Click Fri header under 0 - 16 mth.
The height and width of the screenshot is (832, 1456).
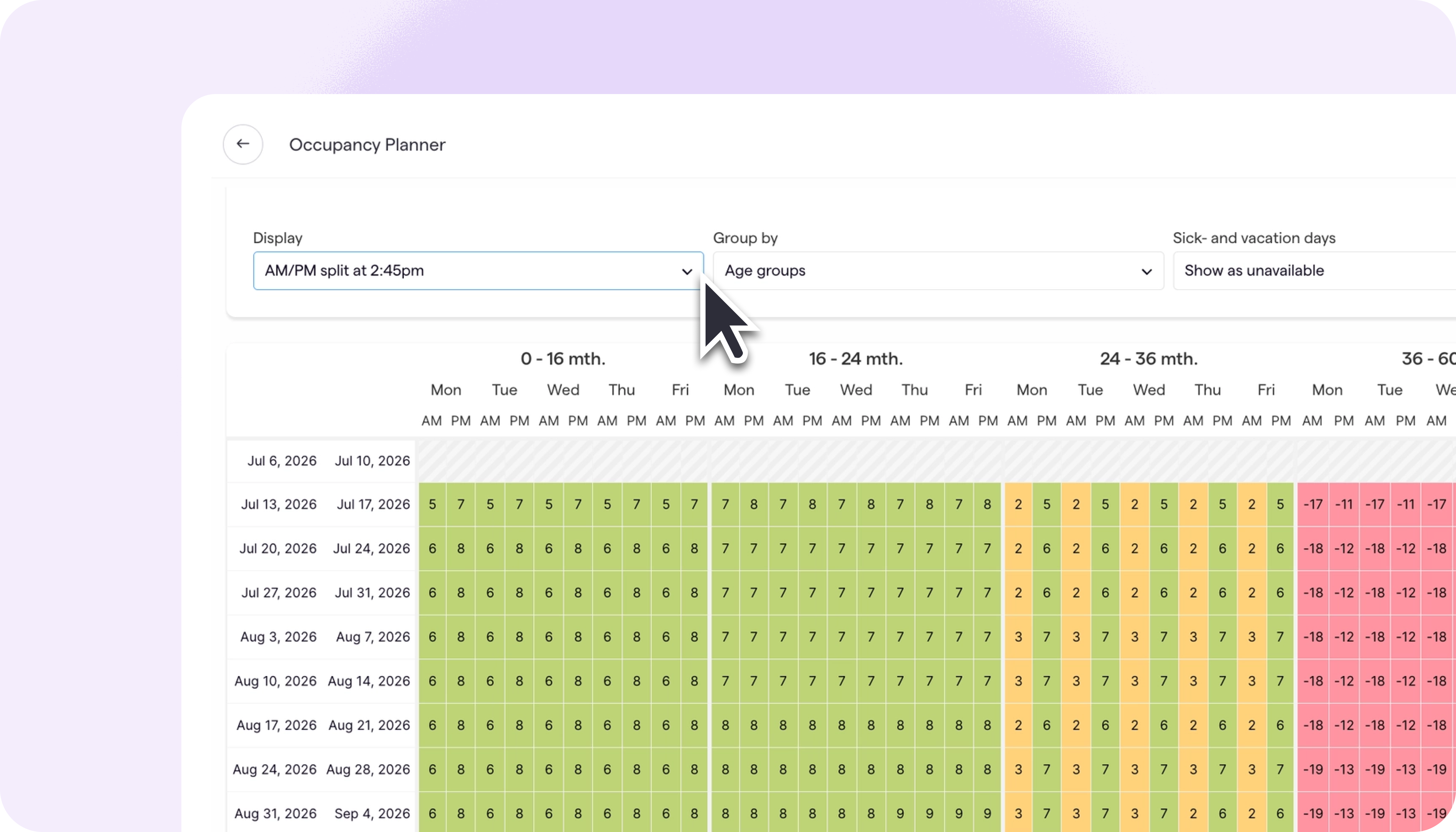(680, 390)
